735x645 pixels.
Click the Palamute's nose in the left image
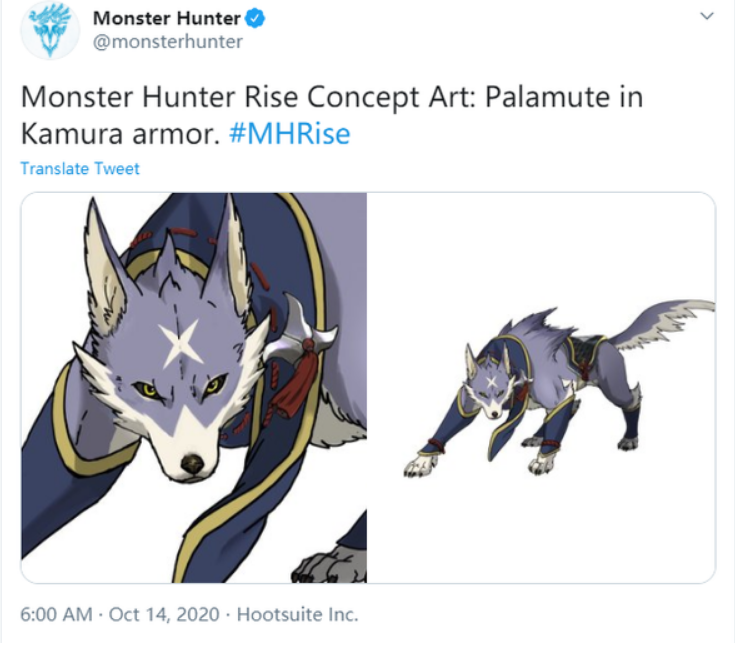pos(193,464)
